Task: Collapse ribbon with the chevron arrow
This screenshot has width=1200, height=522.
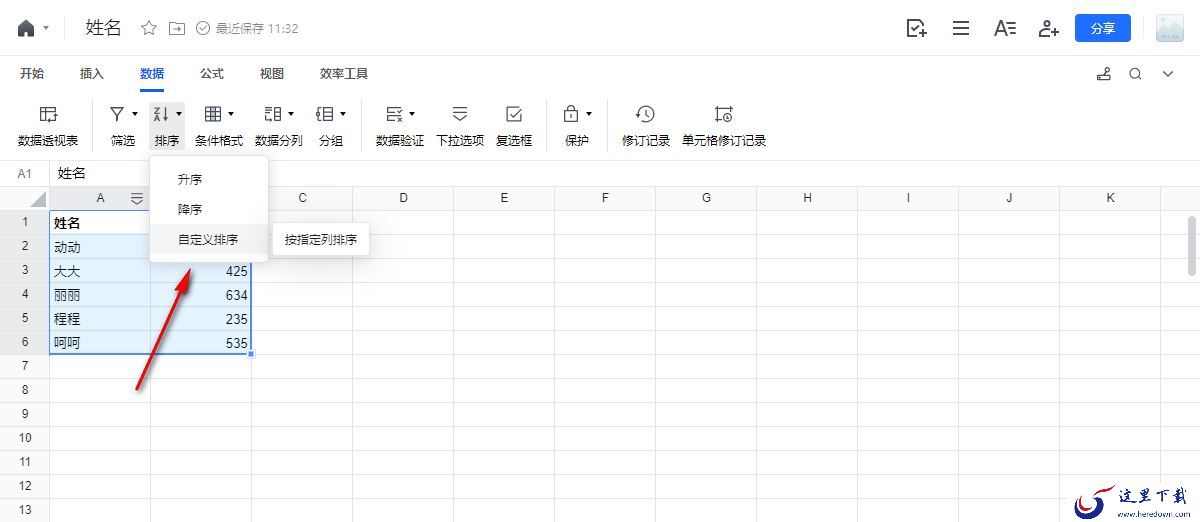Action: click(1167, 74)
